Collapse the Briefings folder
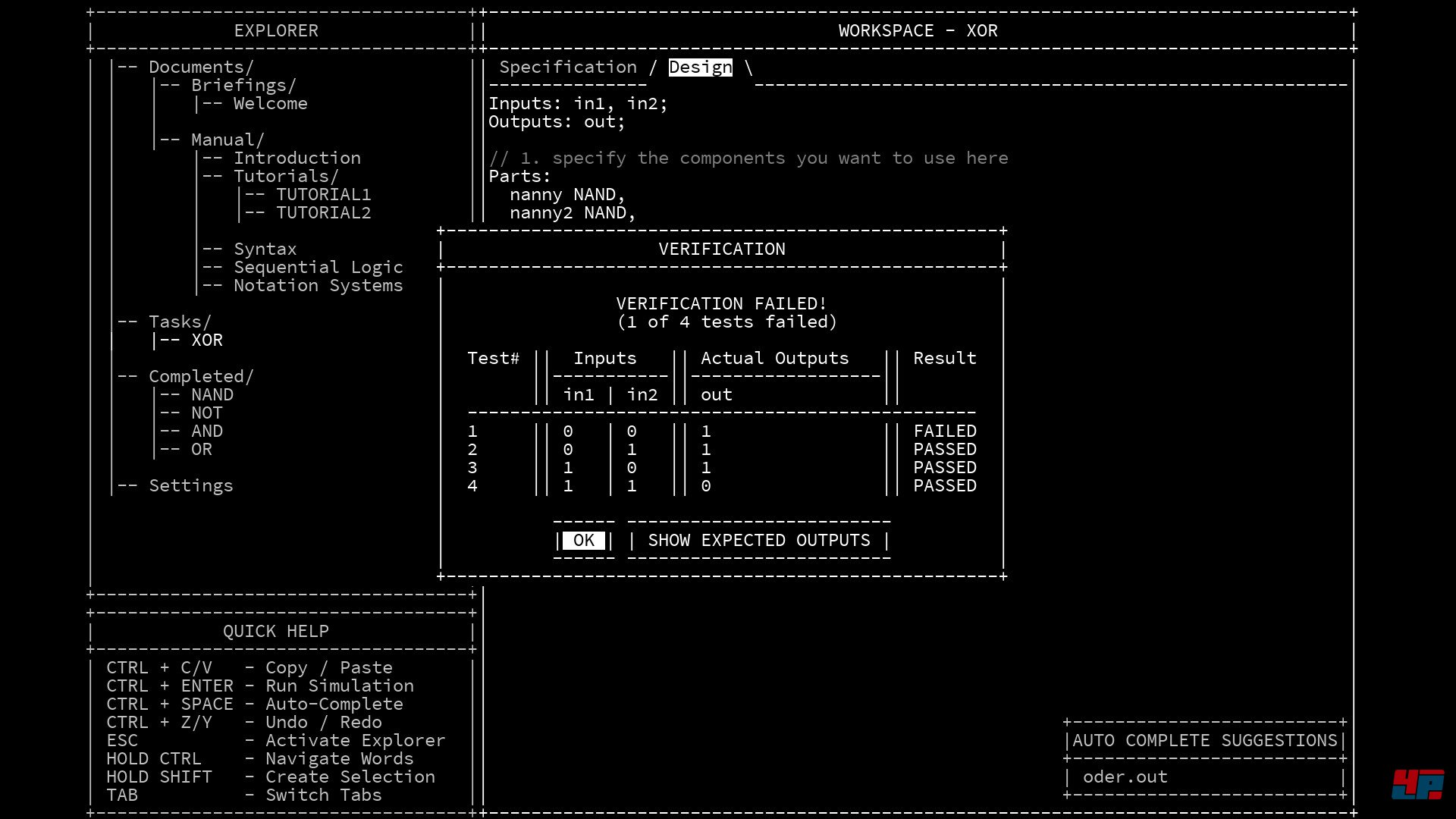This screenshot has height=819, width=1456. 243,85
